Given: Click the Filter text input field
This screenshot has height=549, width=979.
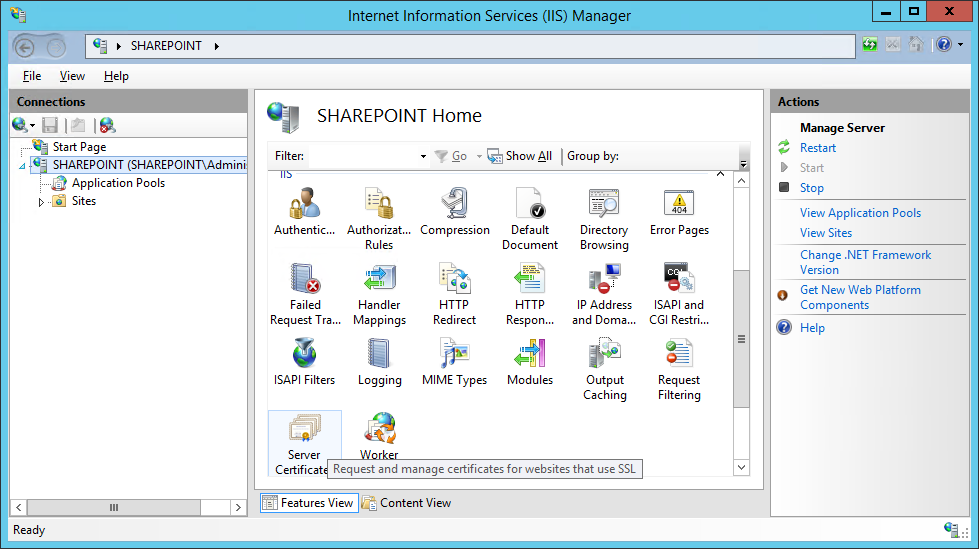Looking at the screenshot, I should pyautogui.click(x=362, y=156).
